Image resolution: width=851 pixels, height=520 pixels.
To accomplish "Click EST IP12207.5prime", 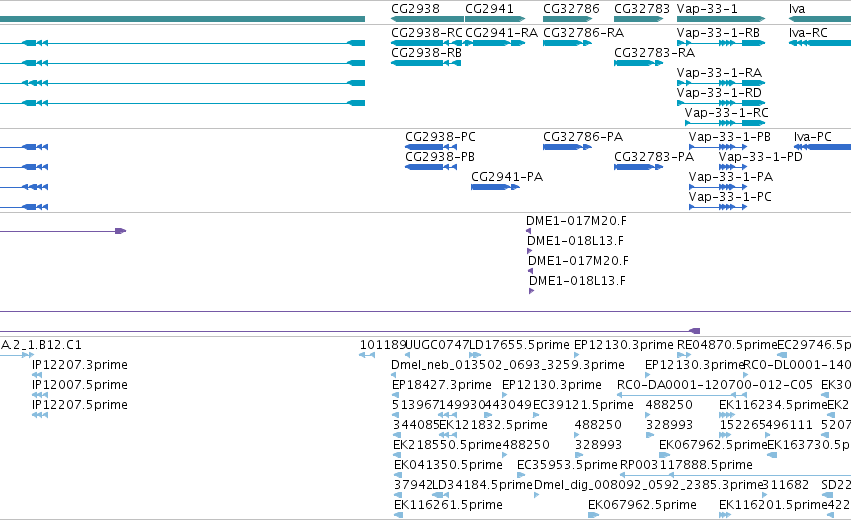I will click(80, 405).
